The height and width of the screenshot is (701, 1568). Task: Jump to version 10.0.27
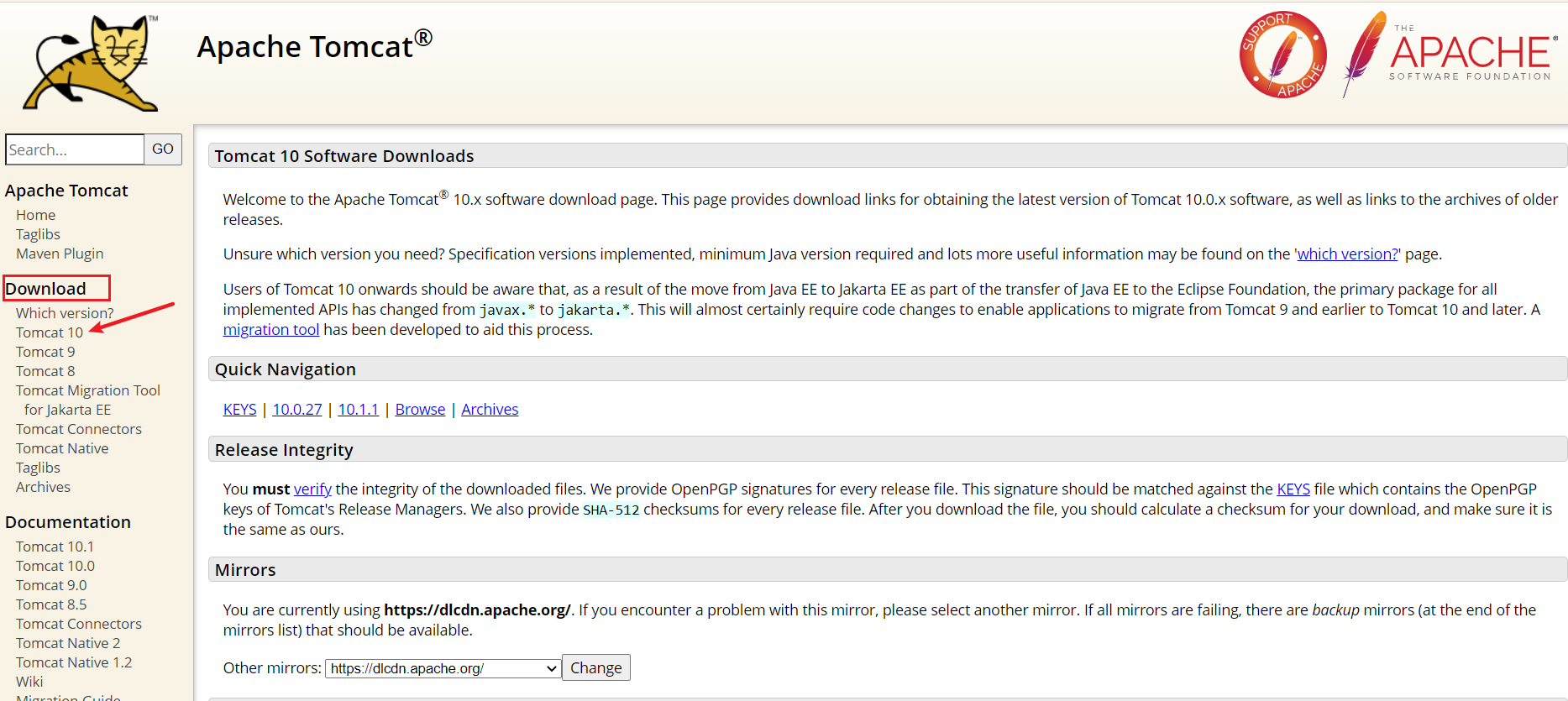tap(297, 410)
